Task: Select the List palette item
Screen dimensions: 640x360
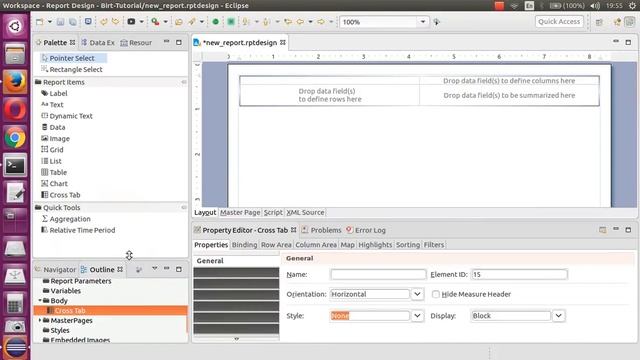Action: click(x=51, y=161)
